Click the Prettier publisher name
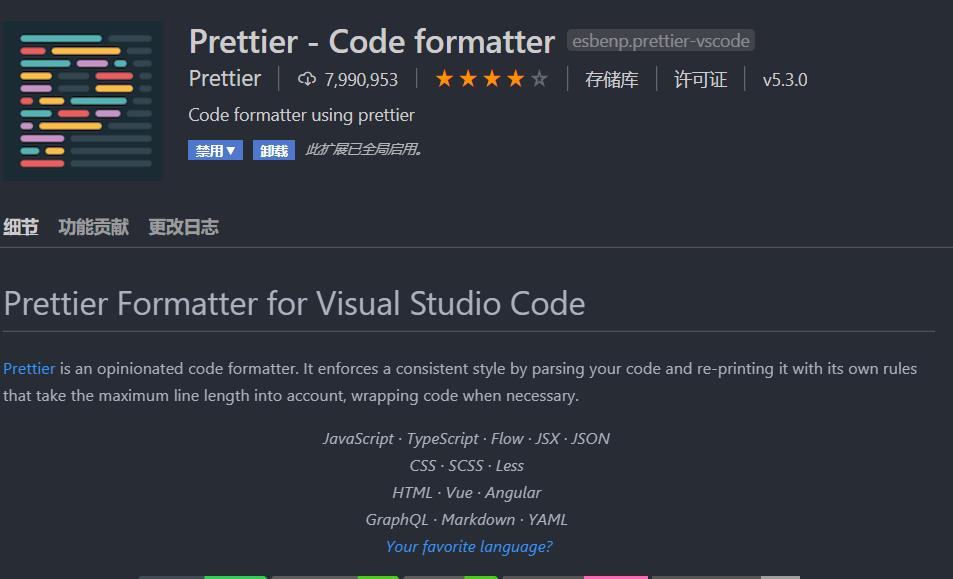Image resolution: width=953 pixels, height=579 pixels. coord(225,79)
